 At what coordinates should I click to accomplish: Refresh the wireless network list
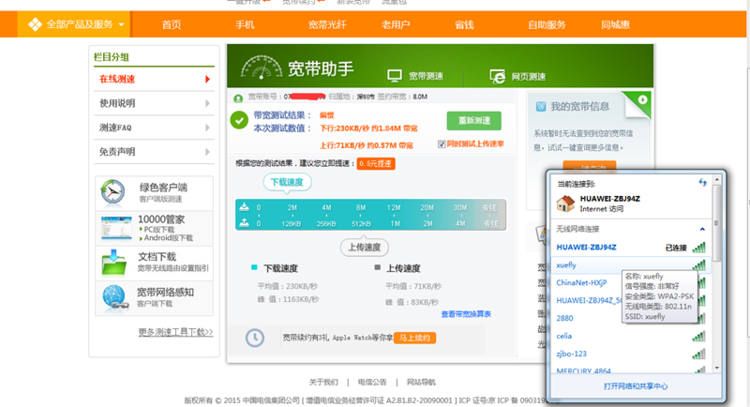point(702,181)
